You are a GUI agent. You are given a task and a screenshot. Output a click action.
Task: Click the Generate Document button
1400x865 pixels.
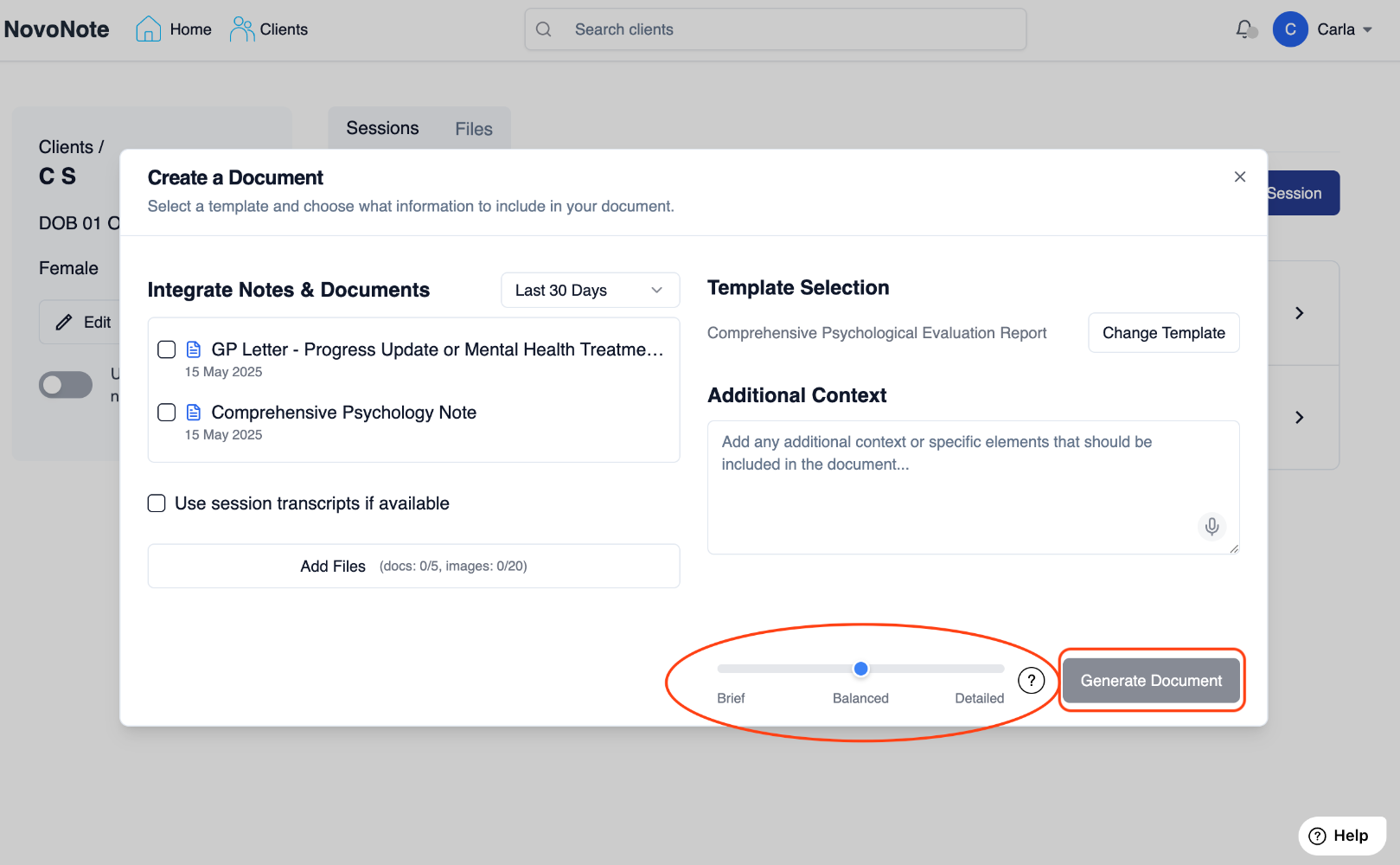click(x=1151, y=681)
